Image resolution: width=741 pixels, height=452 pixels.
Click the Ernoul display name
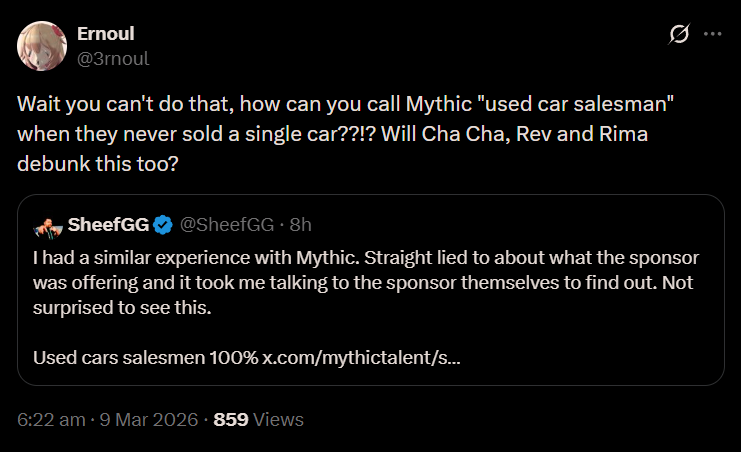click(106, 33)
